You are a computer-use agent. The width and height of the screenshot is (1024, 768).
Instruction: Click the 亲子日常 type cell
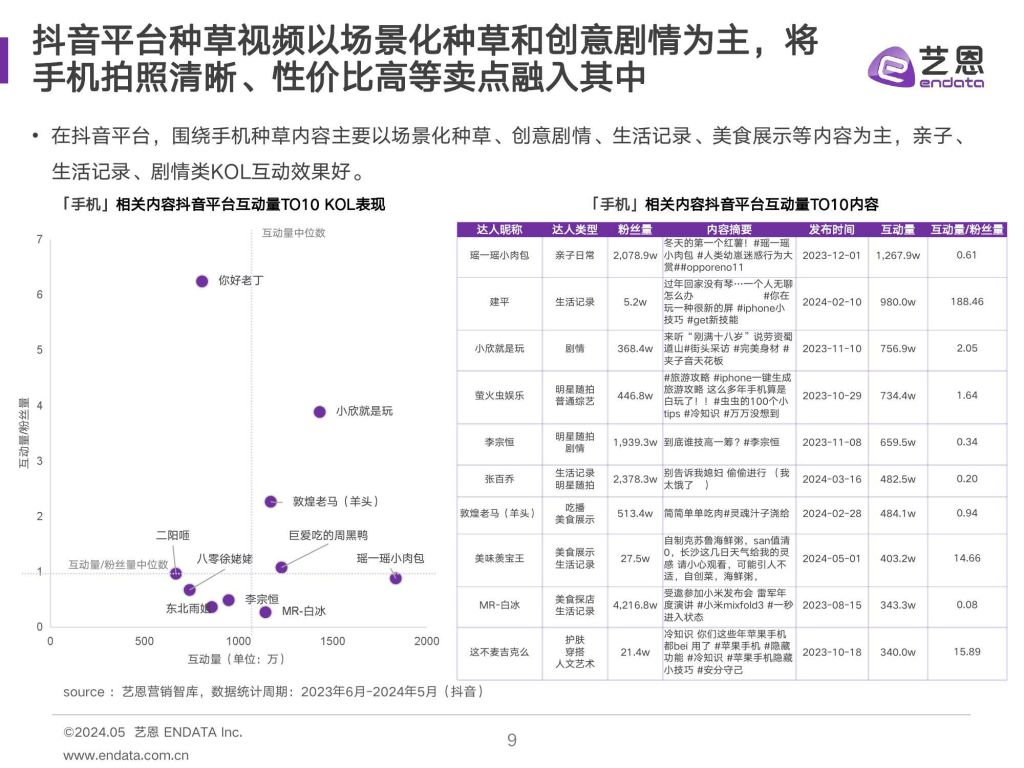(575, 255)
